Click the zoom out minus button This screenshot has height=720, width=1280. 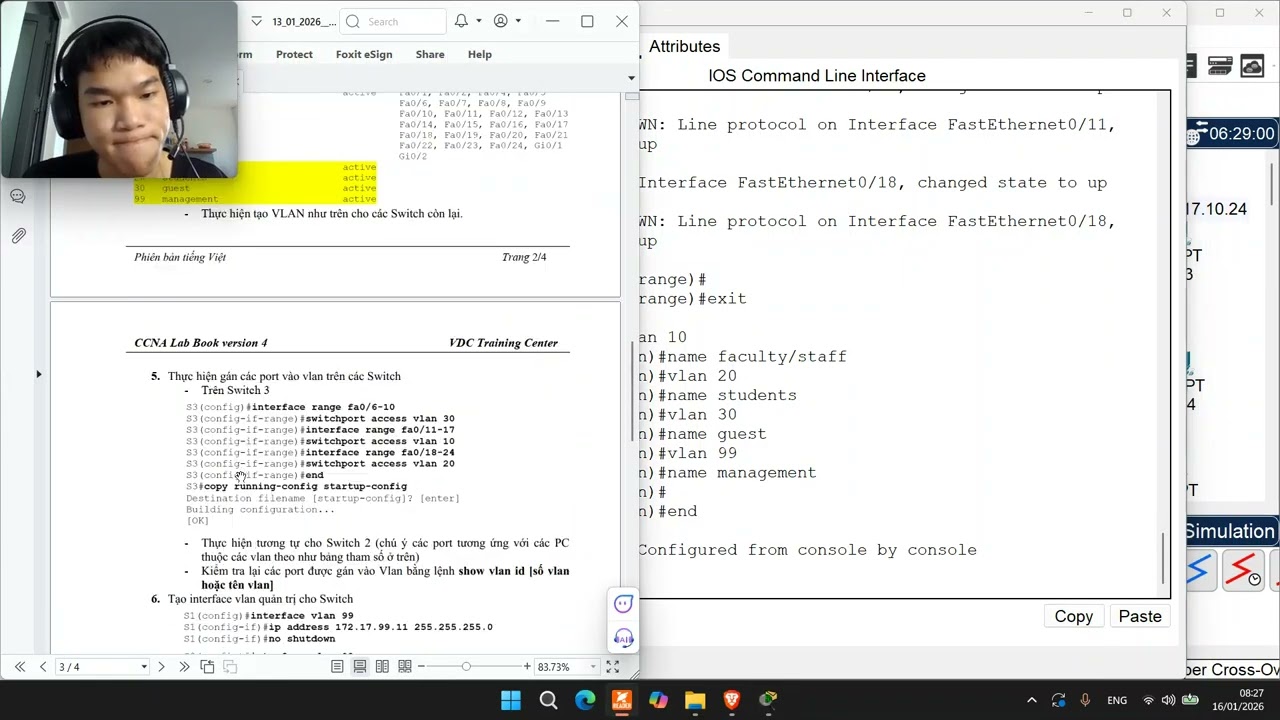421,667
